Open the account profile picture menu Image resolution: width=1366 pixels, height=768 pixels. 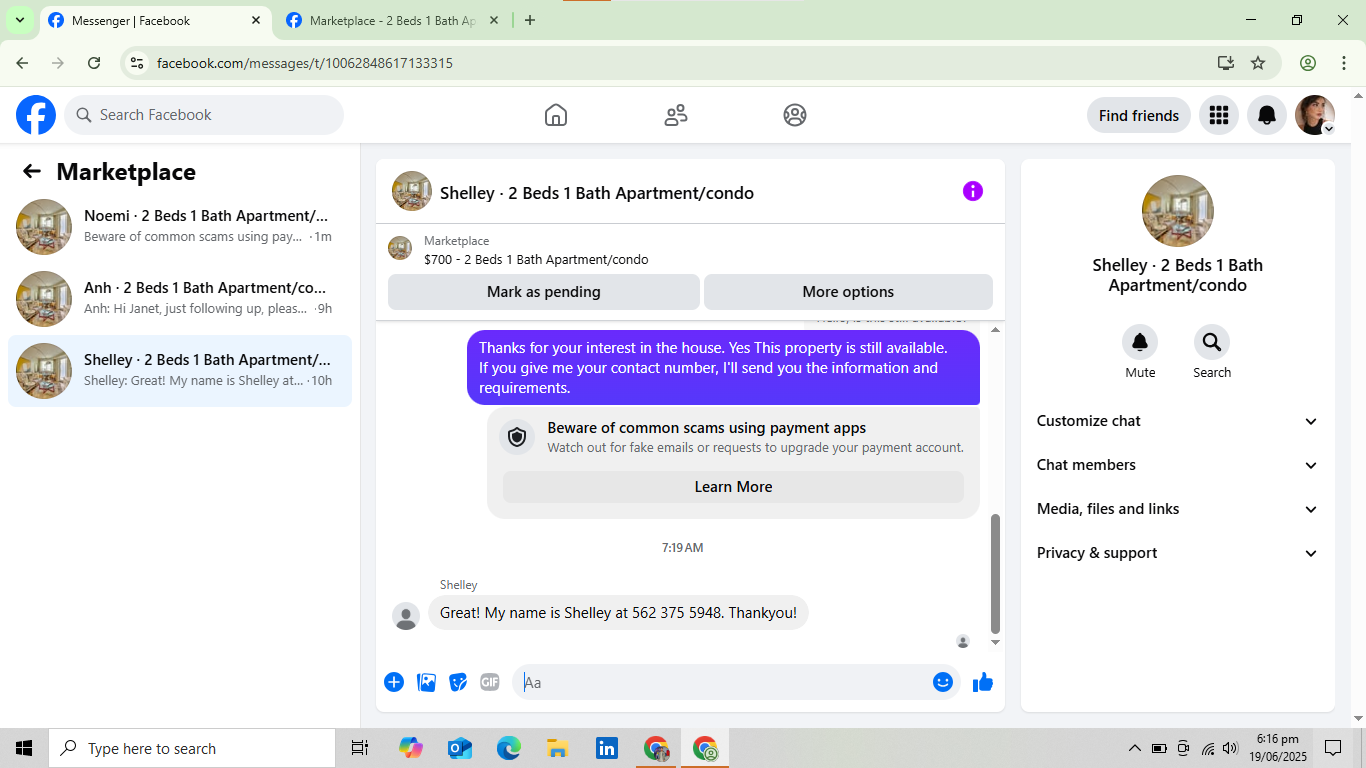[1315, 115]
